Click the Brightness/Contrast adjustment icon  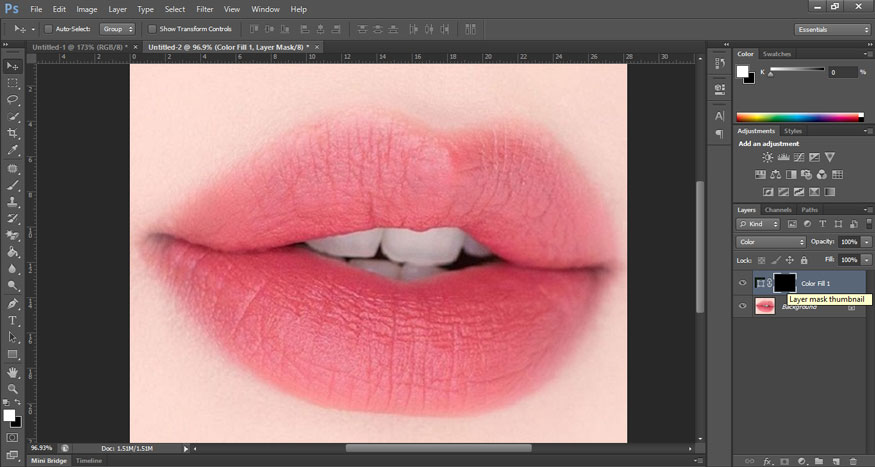[x=767, y=157]
